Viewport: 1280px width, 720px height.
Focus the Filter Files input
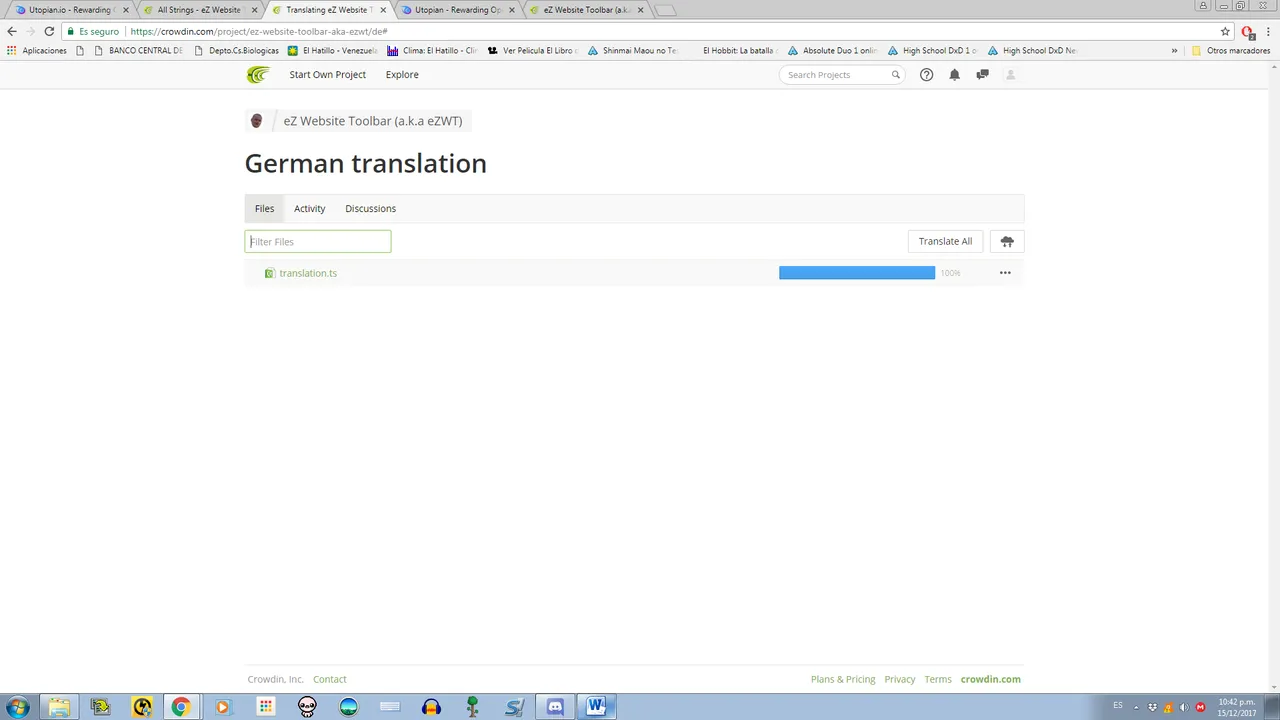pos(318,241)
